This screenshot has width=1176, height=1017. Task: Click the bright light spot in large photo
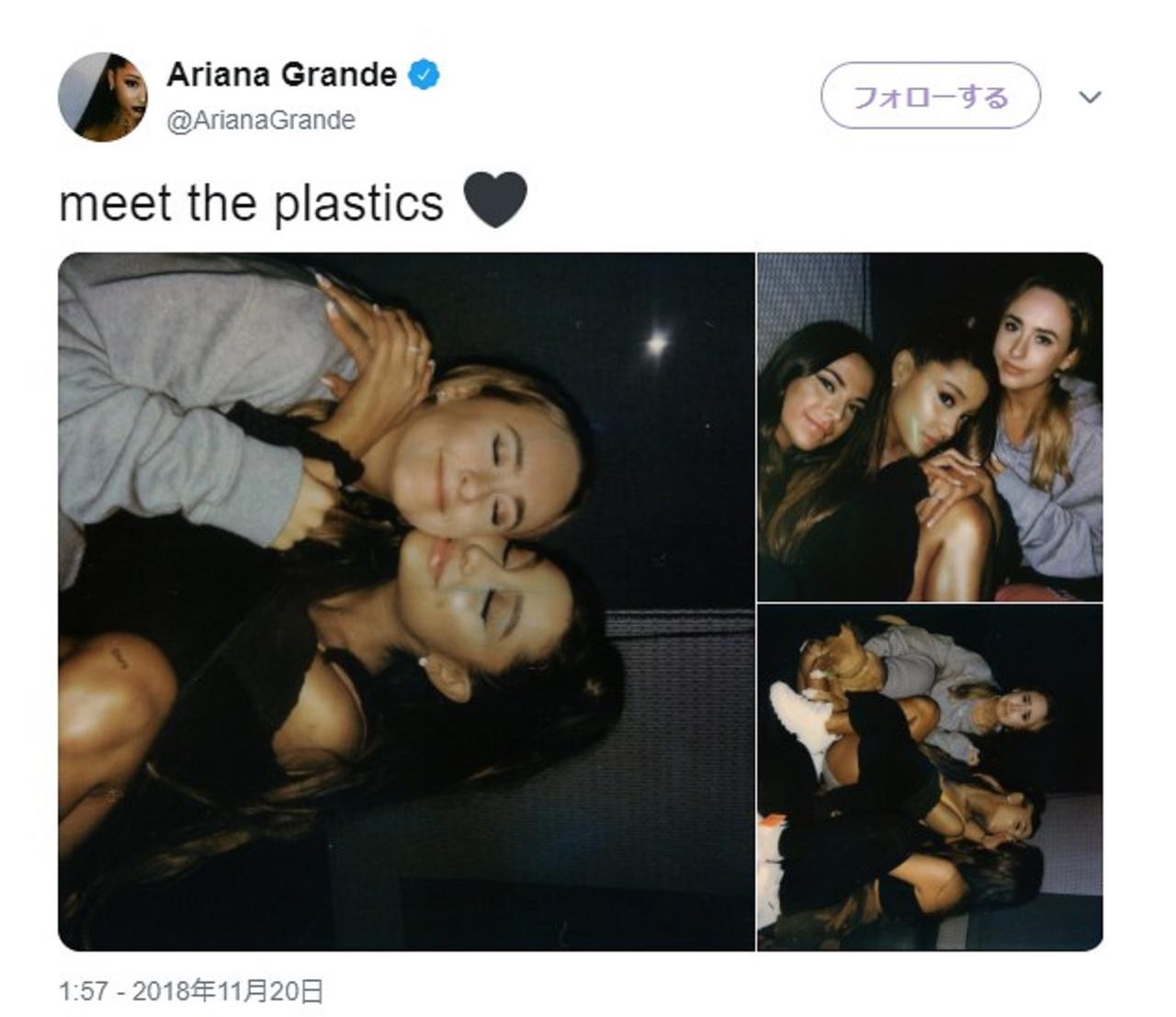[656, 344]
